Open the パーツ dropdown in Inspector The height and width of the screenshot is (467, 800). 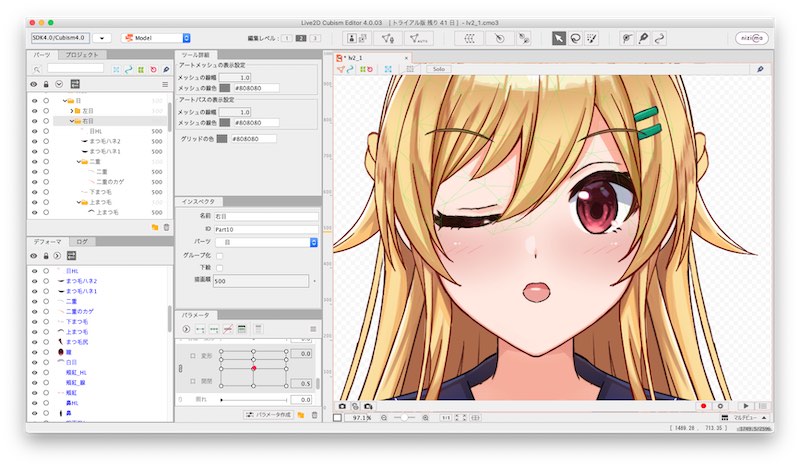click(266, 242)
